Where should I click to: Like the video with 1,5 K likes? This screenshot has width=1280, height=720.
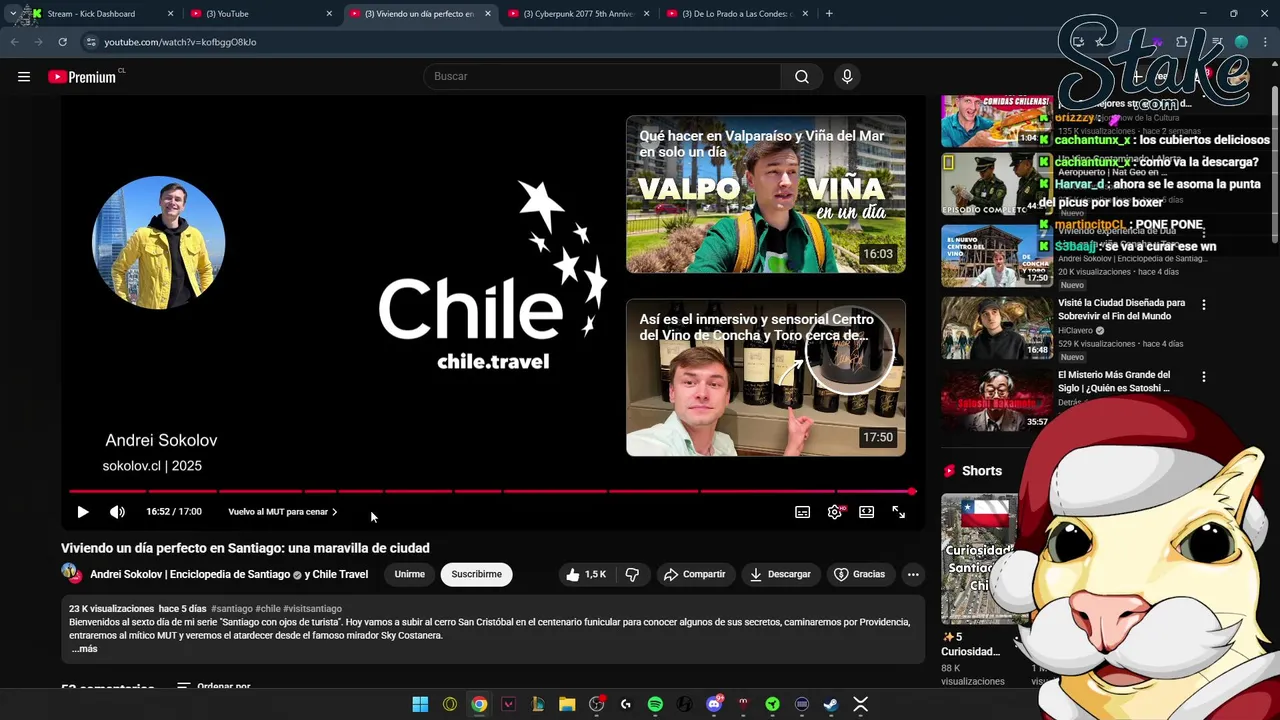pos(586,574)
